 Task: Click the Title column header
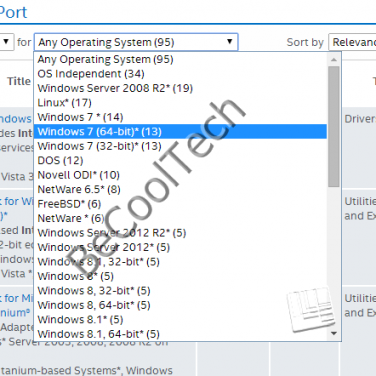[19, 81]
